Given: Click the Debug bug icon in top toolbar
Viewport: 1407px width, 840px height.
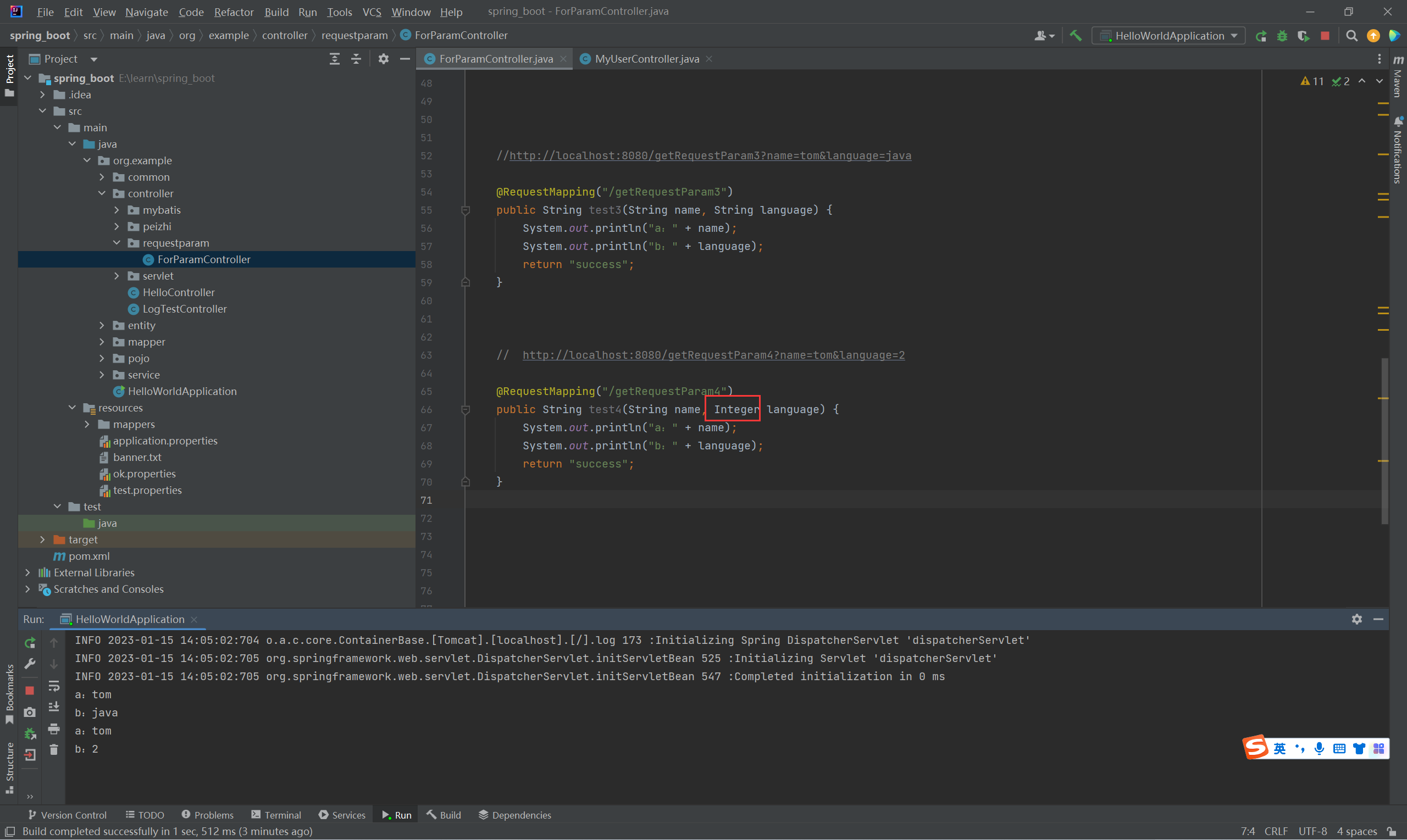Looking at the screenshot, I should point(1282,36).
